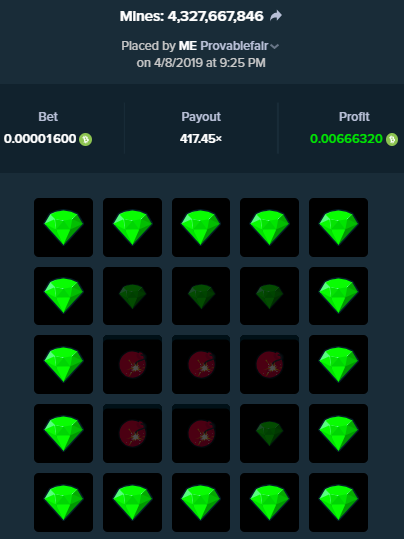Select the bottom-left corner gem tile
404x539 pixels.
pos(63,502)
